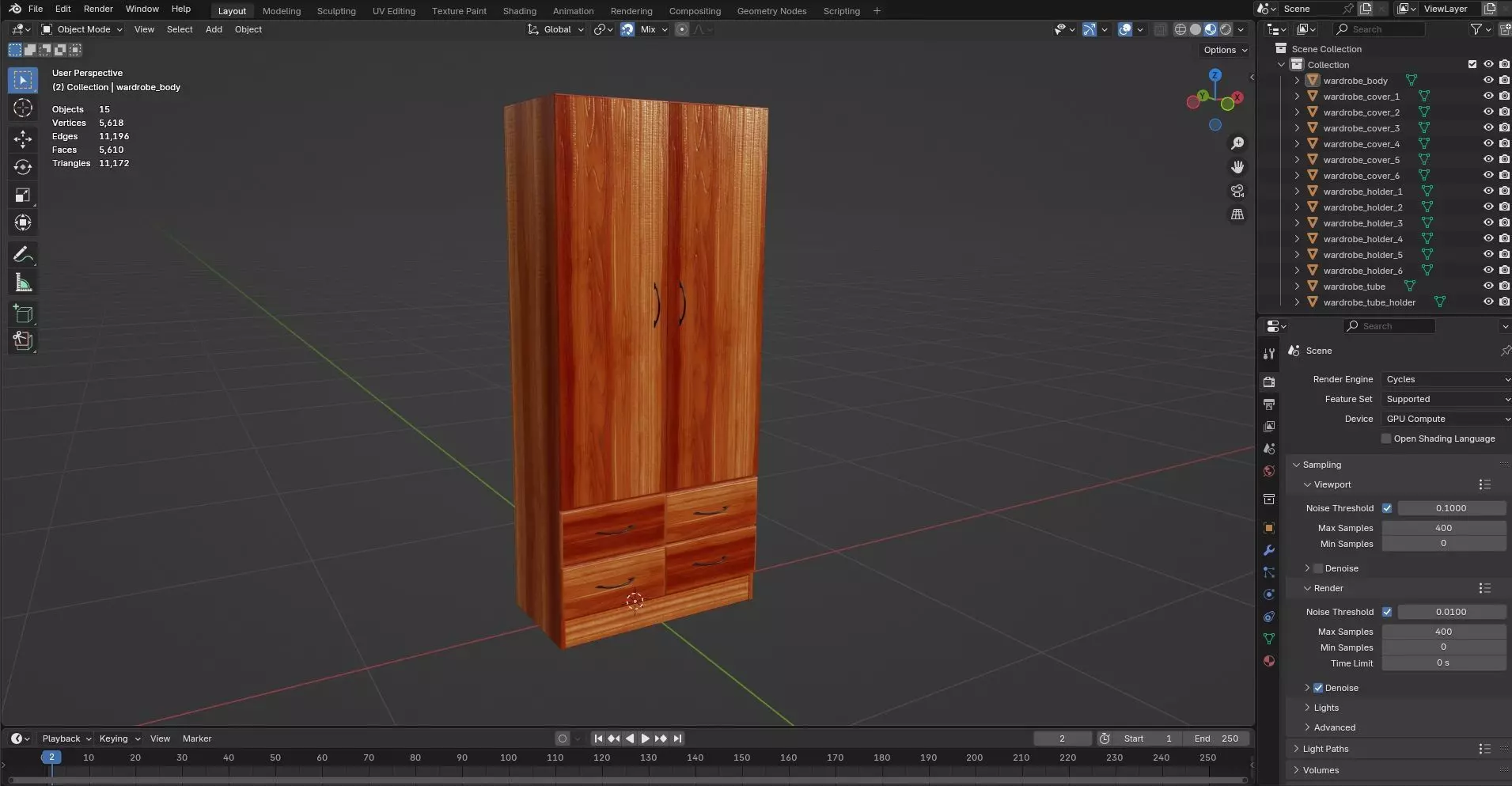The width and height of the screenshot is (1512, 786).
Task: Click the Zoom viewport icon
Action: (x=1237, y=143)
